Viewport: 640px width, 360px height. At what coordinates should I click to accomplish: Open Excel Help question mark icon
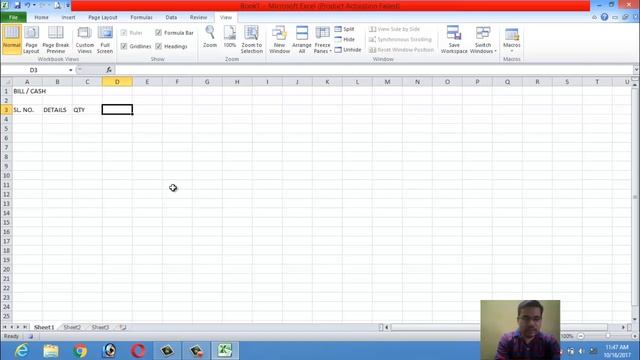pyautogui.click(x=604, y=17)
